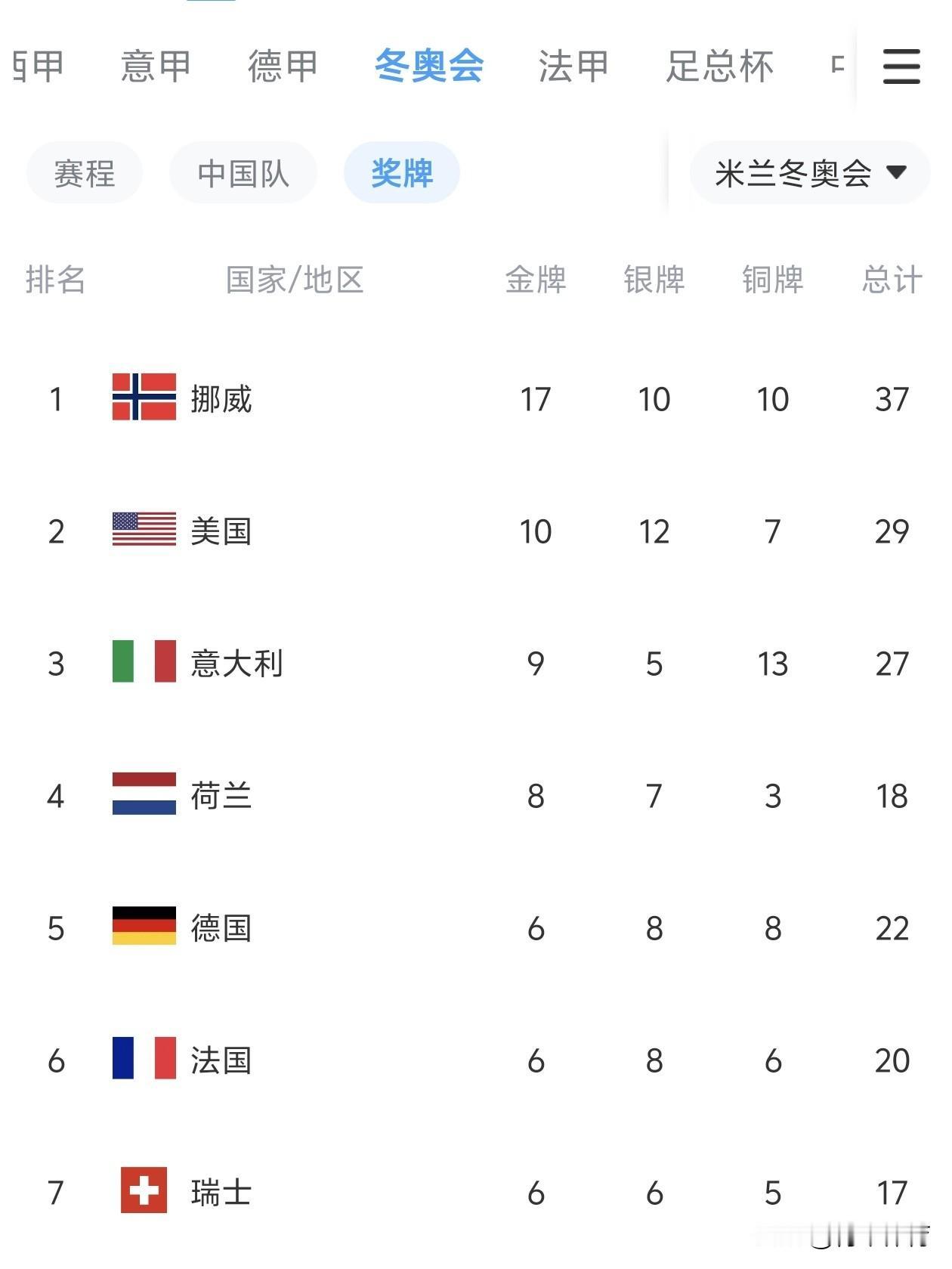Screen dimensions: 952x1269
Task: Open the 足总杯 tab
Action: pyautogui.click(x=719, y=67)
